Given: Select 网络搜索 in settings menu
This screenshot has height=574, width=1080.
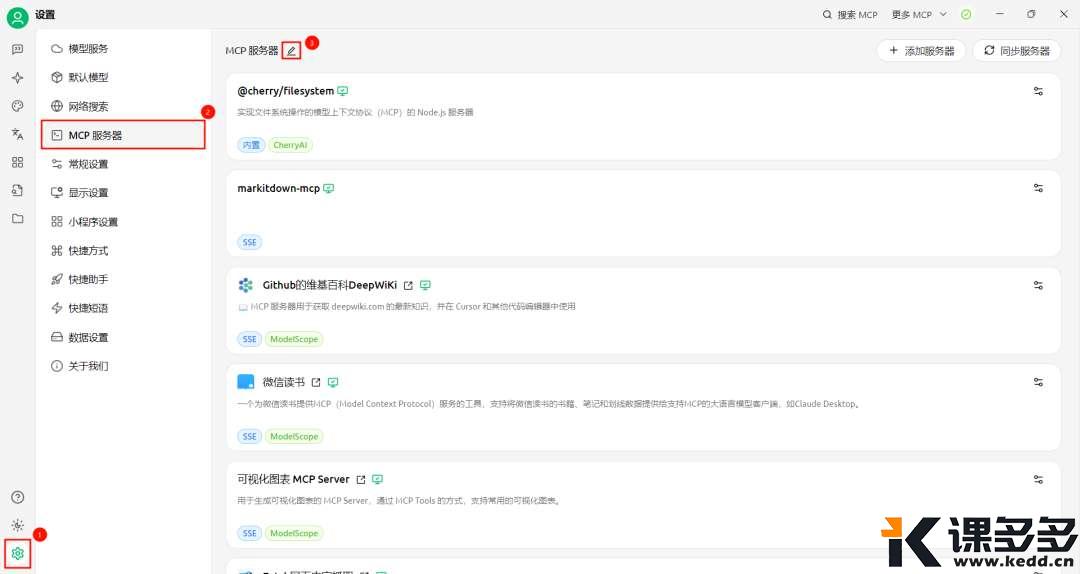Looking at the screenshot, I should pos(123,106).
